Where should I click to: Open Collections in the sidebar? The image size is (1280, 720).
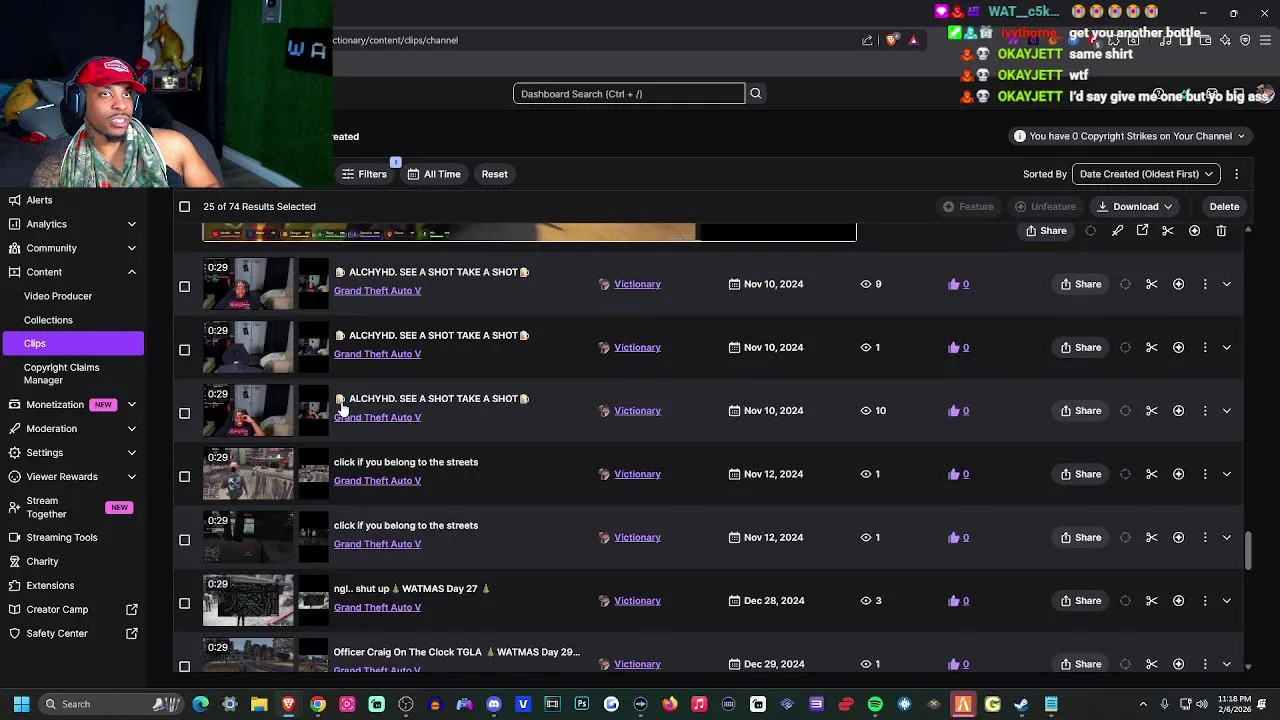click(x=48, y=320)
